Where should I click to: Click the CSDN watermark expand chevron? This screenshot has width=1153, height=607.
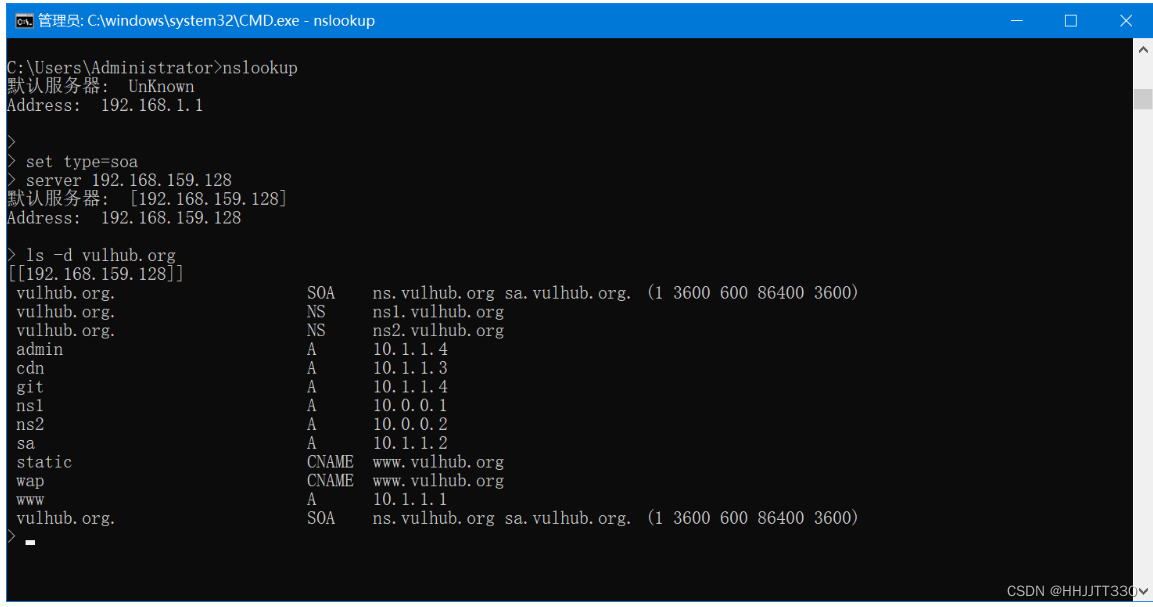tap(1143, 590)
